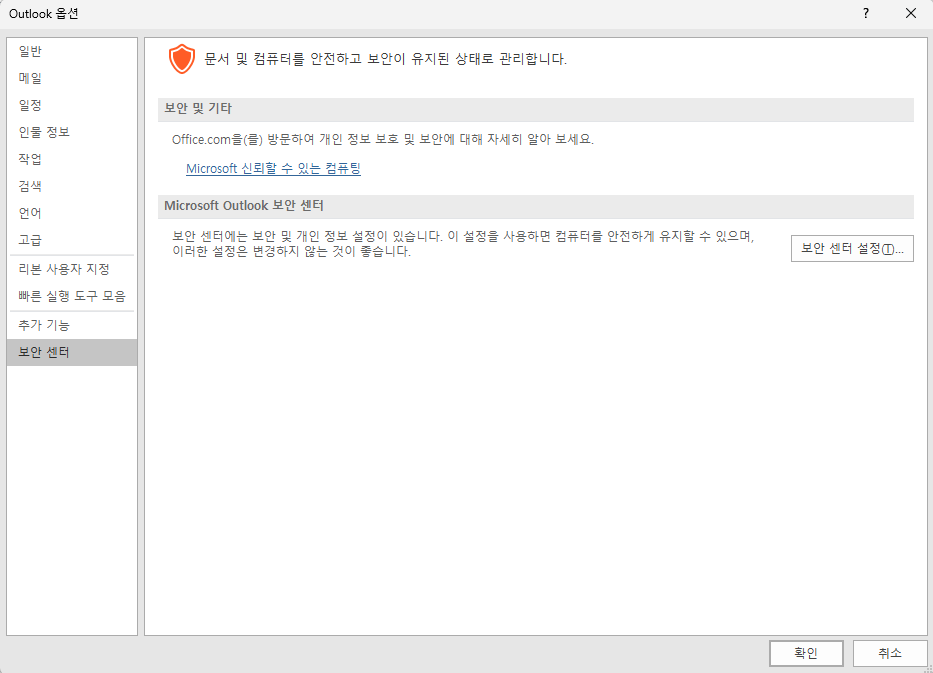Select the 작업 category
The width and height of the screenshot is (933, 673).
(x=71, y=159)
